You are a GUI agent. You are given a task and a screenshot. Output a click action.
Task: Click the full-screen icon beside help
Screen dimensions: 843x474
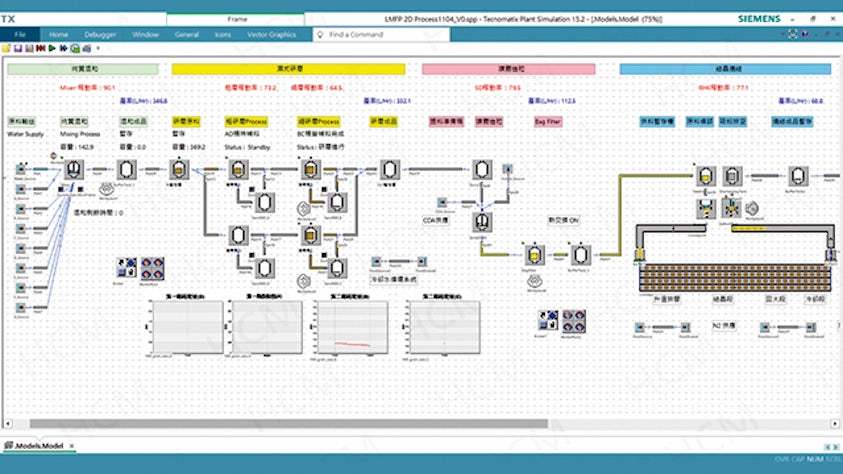[x=793, y=34]
